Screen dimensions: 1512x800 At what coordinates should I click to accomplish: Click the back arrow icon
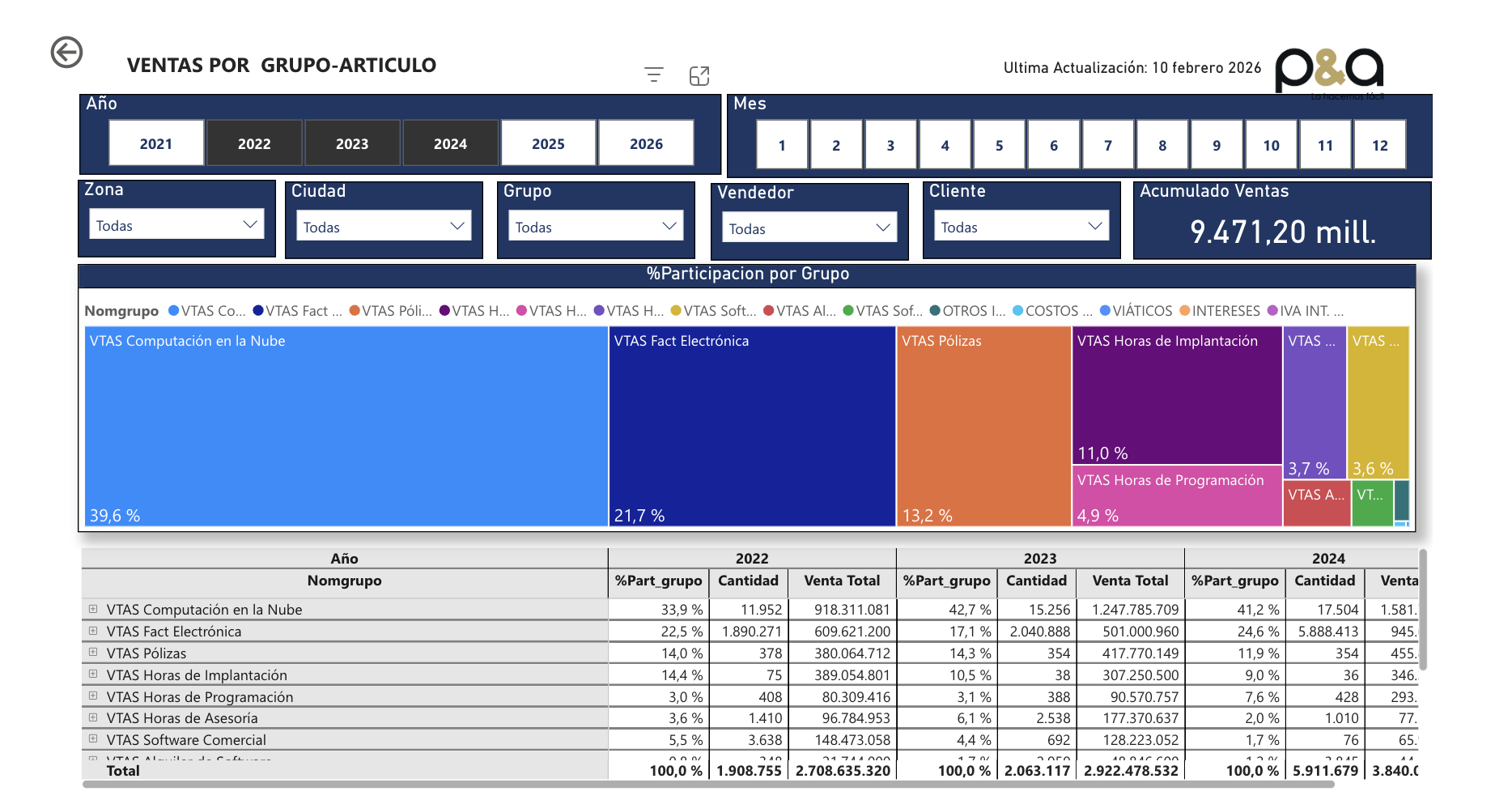tap(66, 53)
